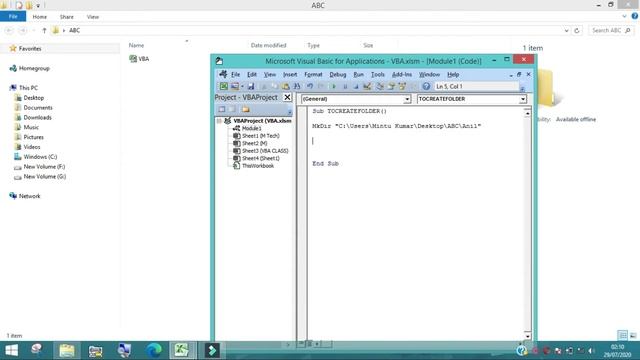
Task: Click the blue Help question mark icon
Action: pos(426,86)
